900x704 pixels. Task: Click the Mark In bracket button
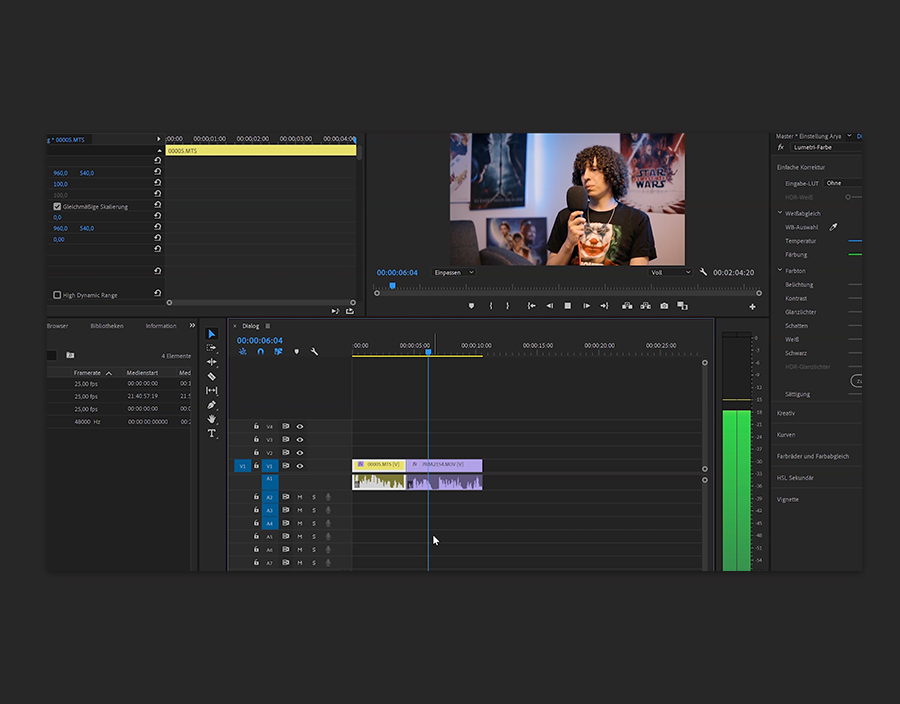[491, 306]
